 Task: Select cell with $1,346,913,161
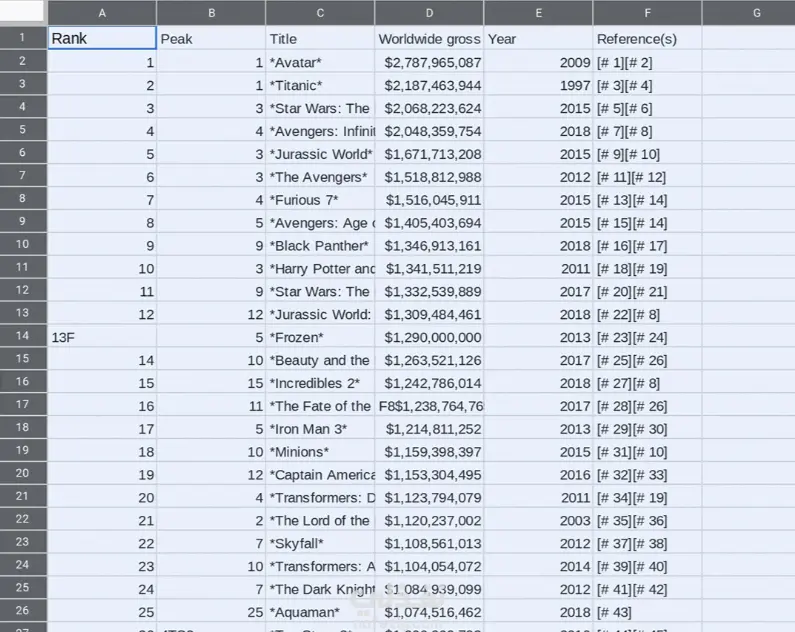tap(429, 245)
